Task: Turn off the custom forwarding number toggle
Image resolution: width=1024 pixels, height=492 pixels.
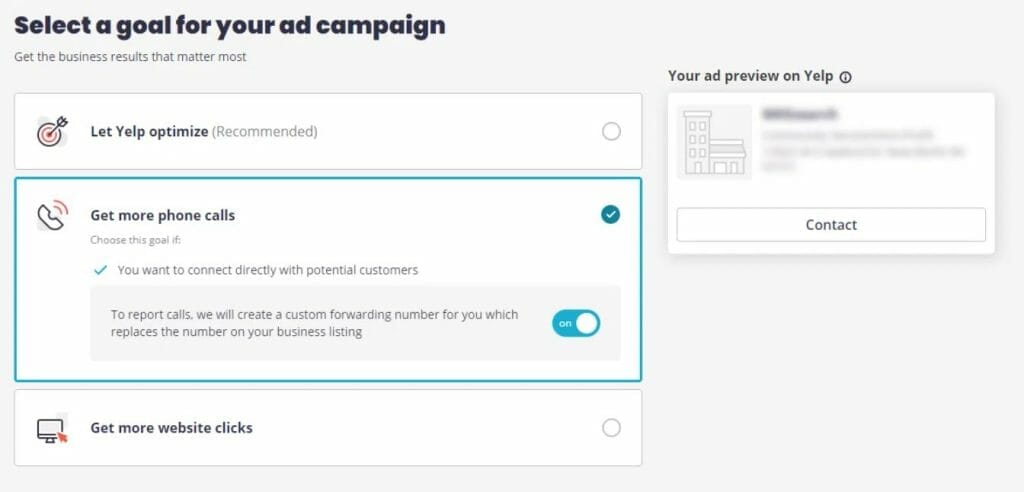Action: [x=575, y=323]
